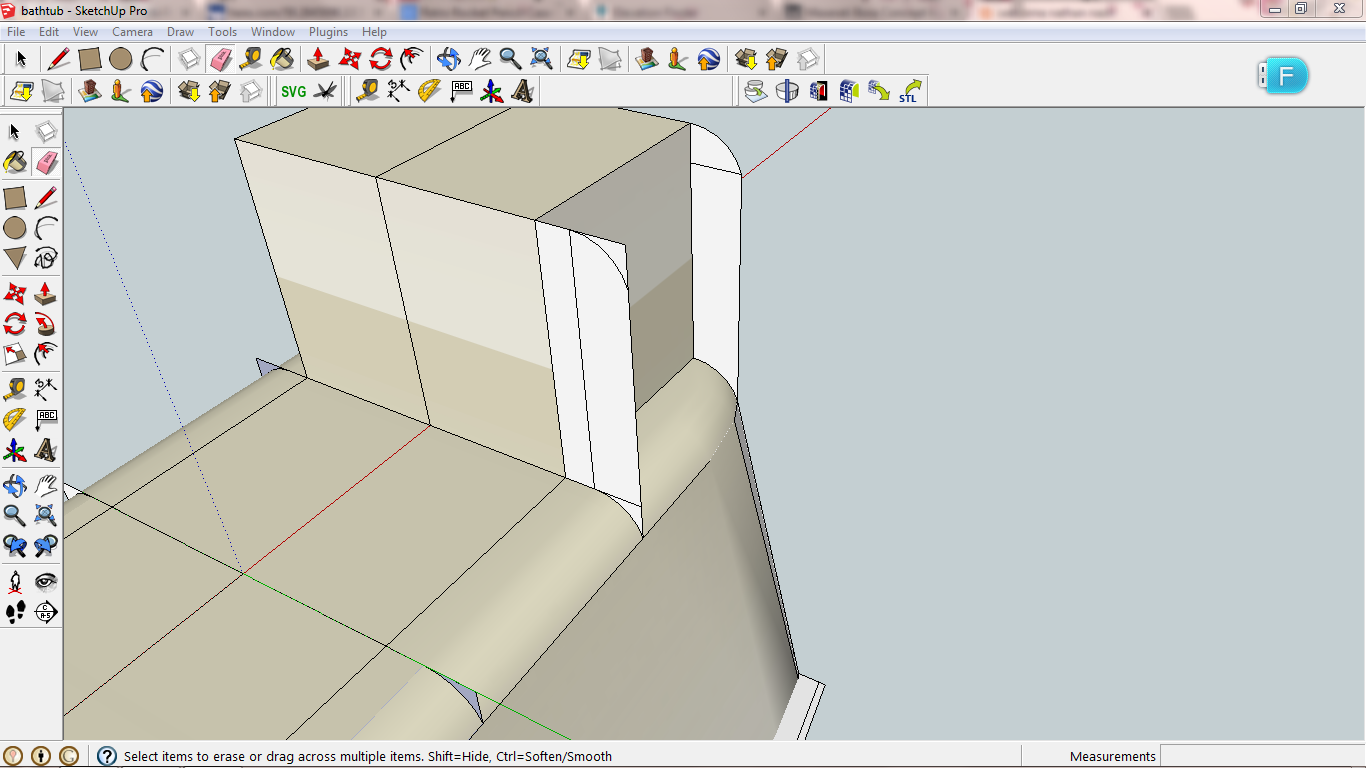The height and width of the screenshot is (768, 1366).
Task: Click Make Component in left toolbar
Action: (x=46, y=132)
